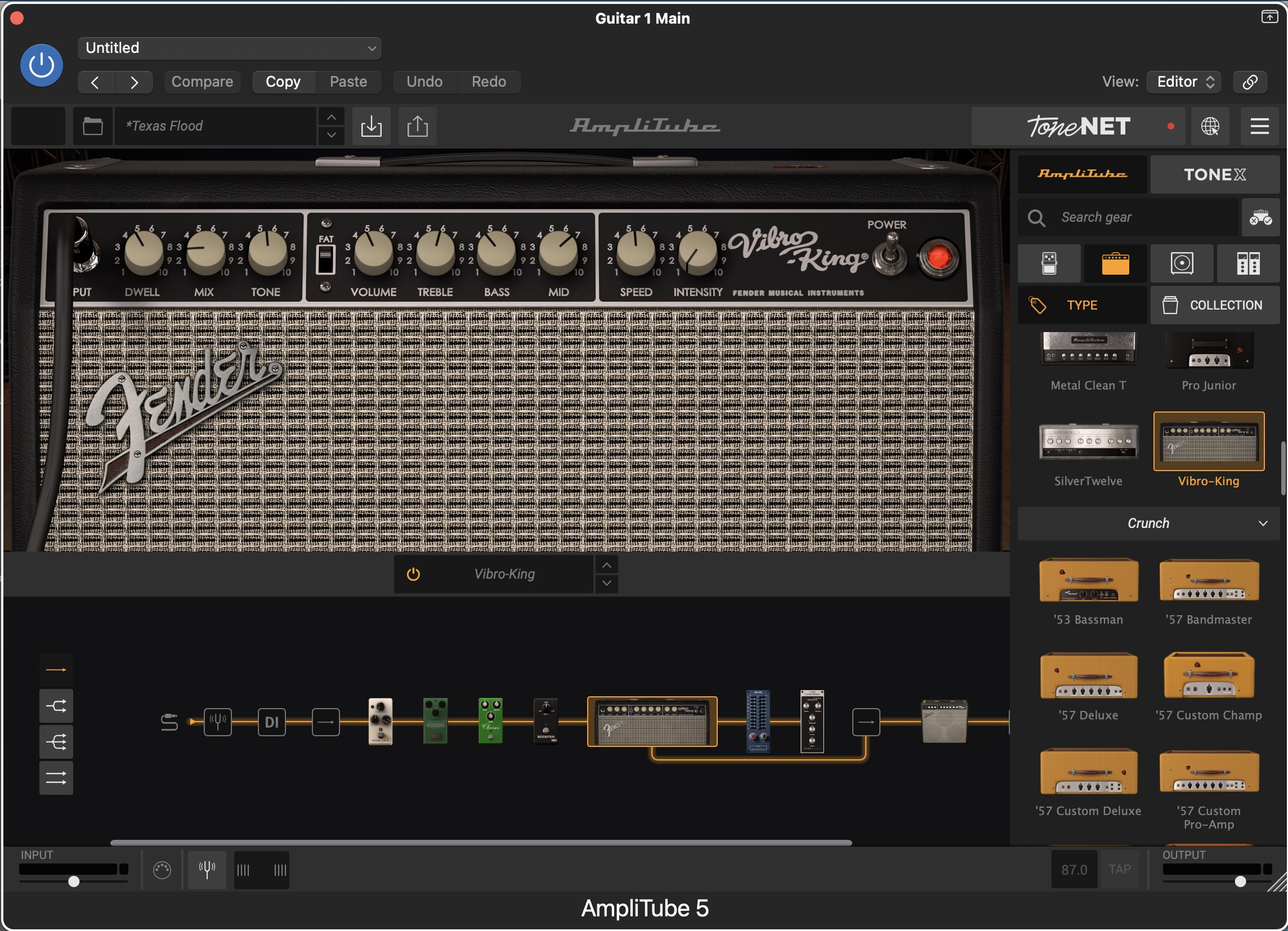Image resolution: width=1288 pixels, height=931 pixels.
Task: Select the speaker cabinet gear category
Action: (x=1182, y=263)
